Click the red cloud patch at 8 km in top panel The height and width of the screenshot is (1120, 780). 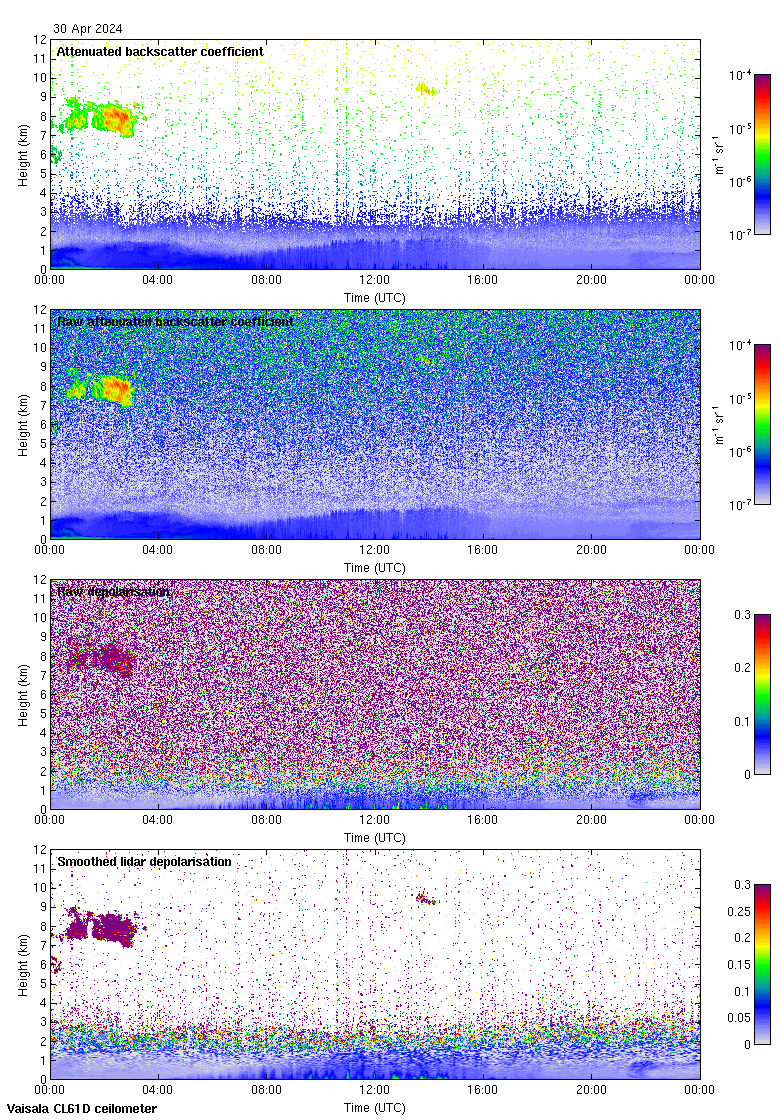(116, 119)
